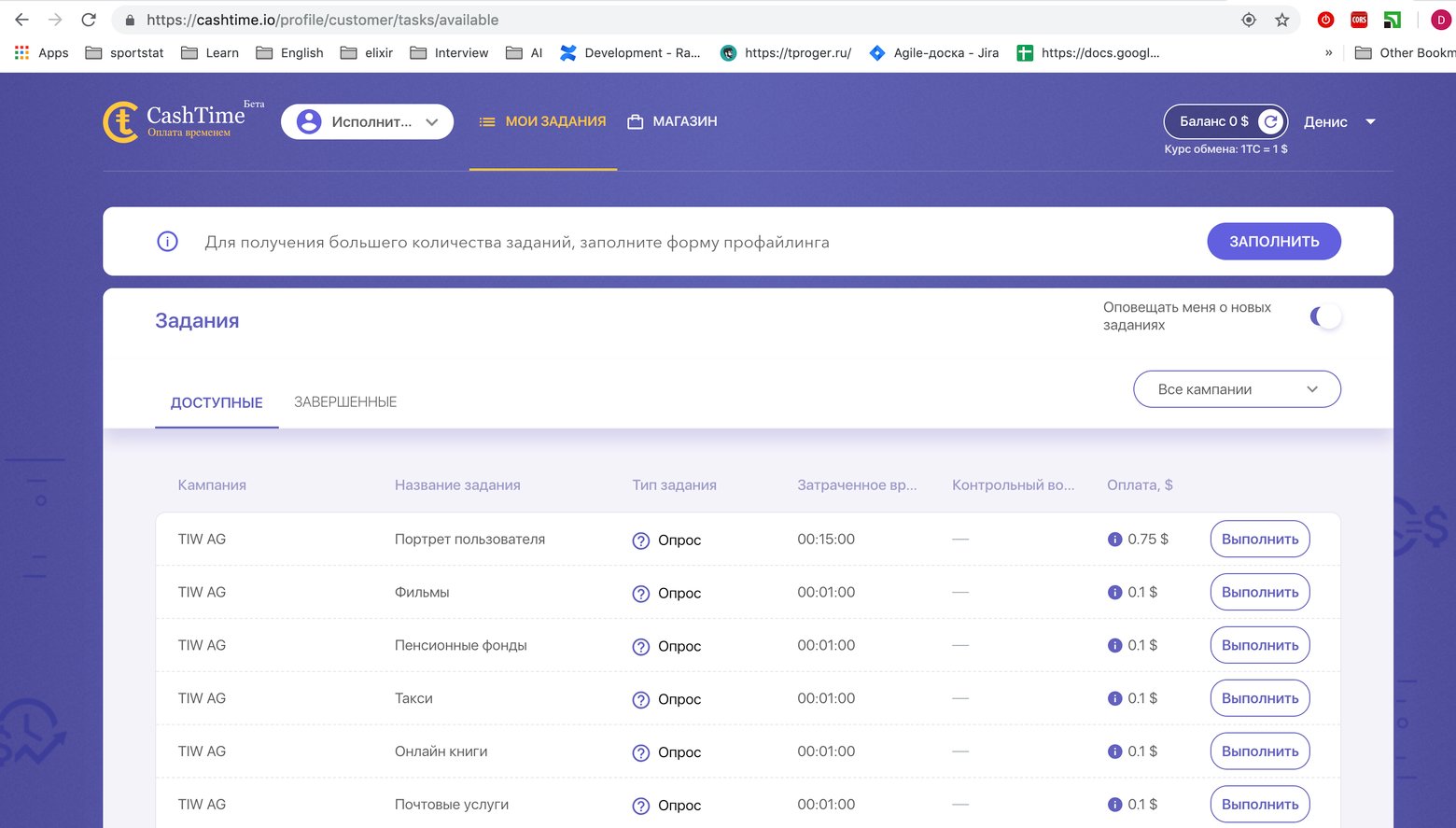The height and width of the screenshot is (828, 1456).
Task: Click the question icon in the Фильмы row
Action: (x=641, y=594)
